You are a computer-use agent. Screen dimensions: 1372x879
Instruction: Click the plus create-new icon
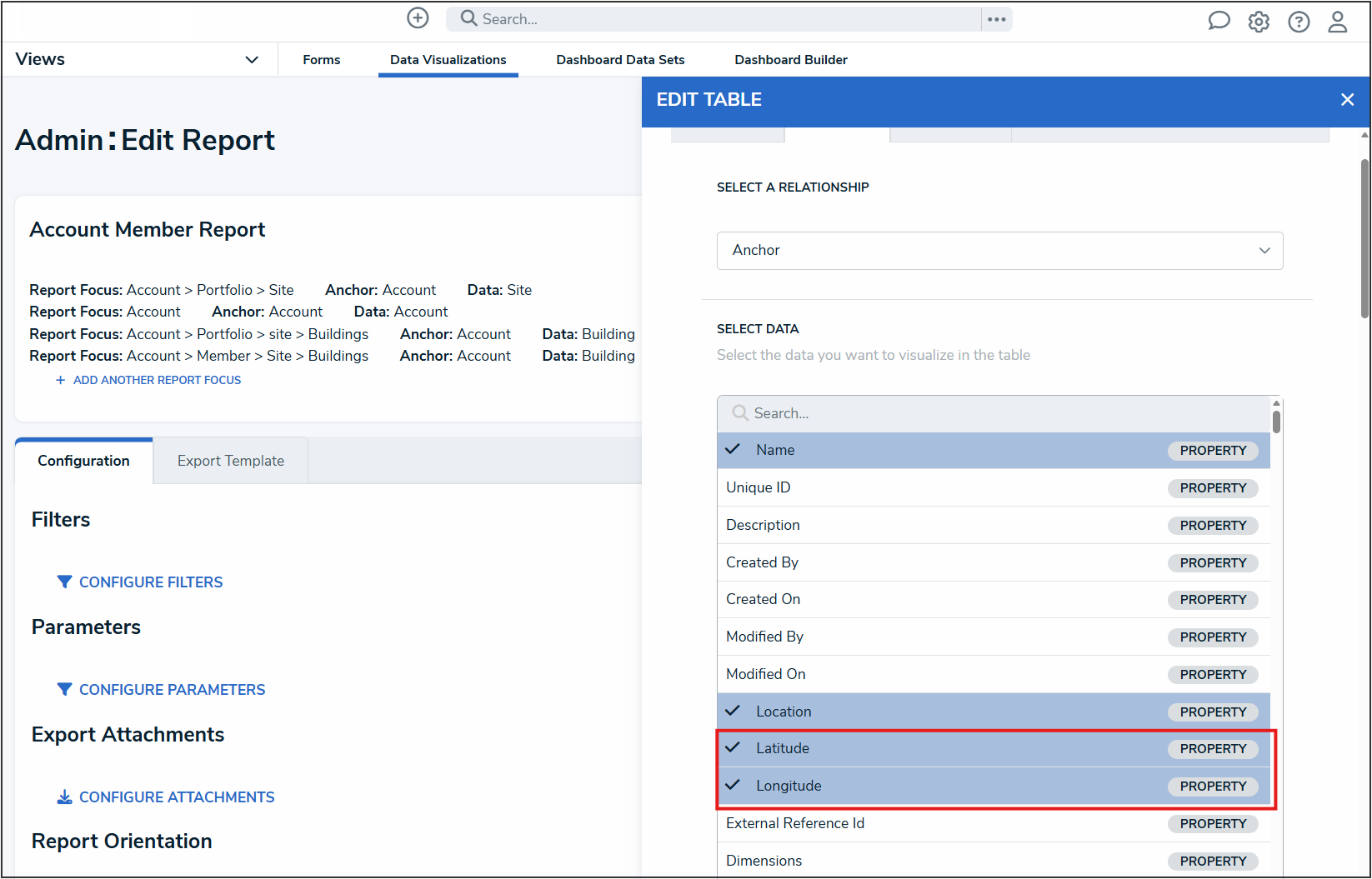click(x=418, y=18)
